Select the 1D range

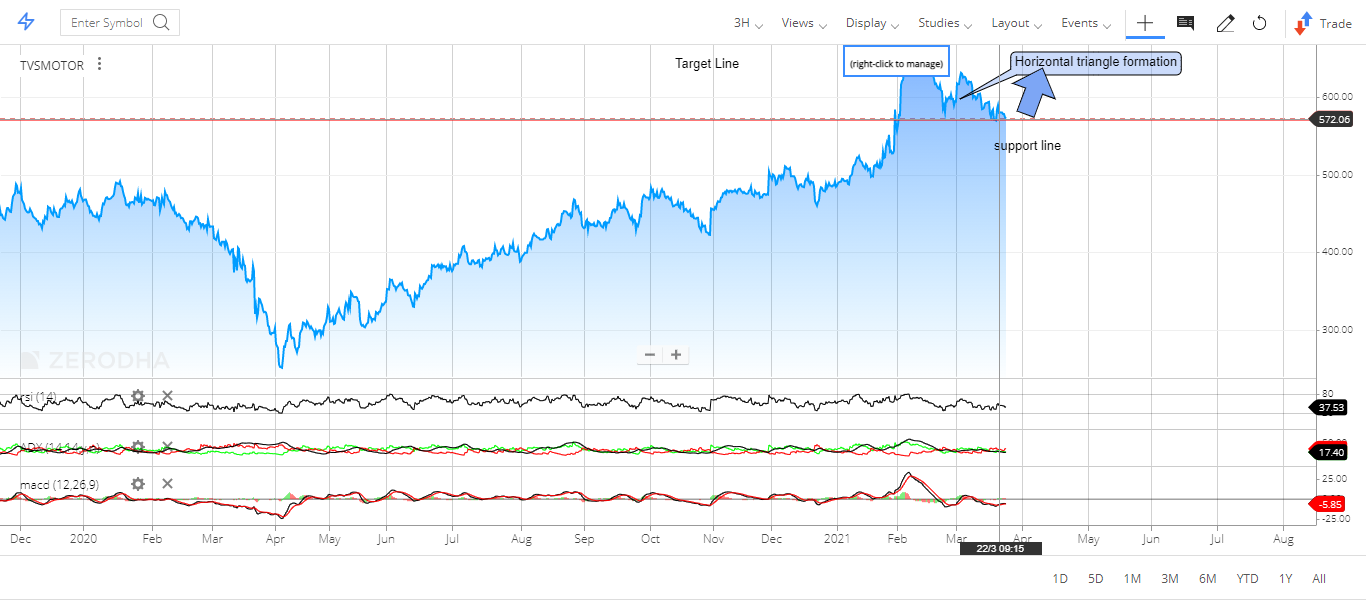click(1061, 579)
